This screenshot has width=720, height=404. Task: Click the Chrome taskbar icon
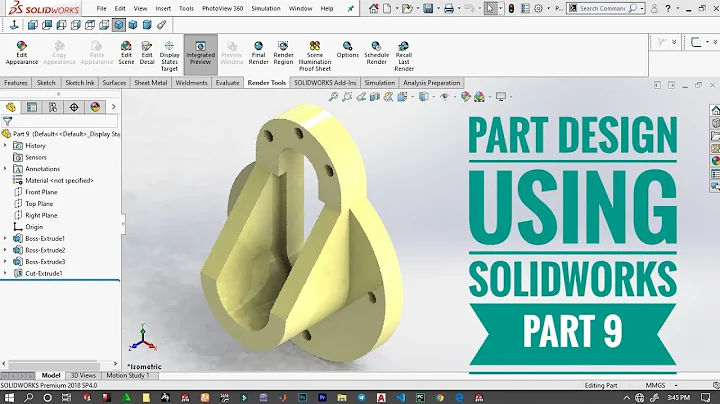440,398
